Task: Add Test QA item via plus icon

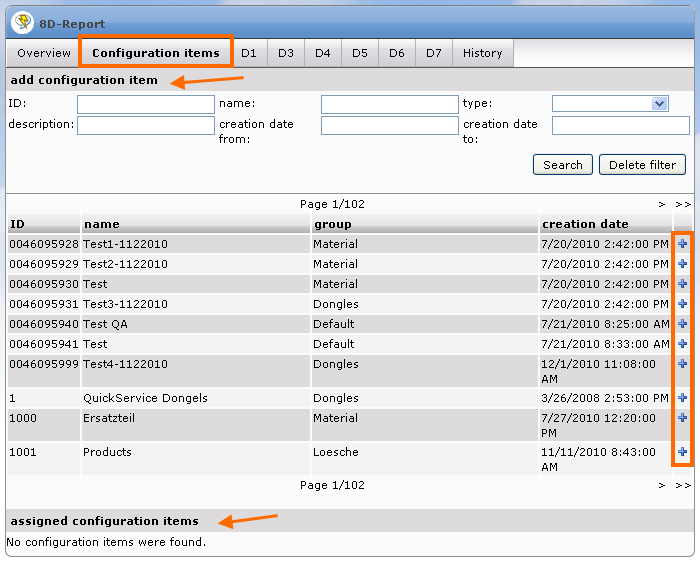Action: pyautogui.click(x=682, y=324)
